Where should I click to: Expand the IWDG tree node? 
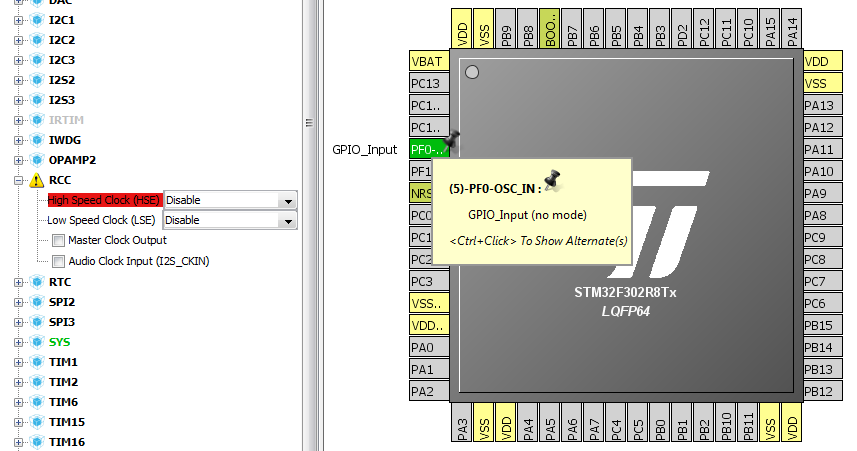point(19,140)
